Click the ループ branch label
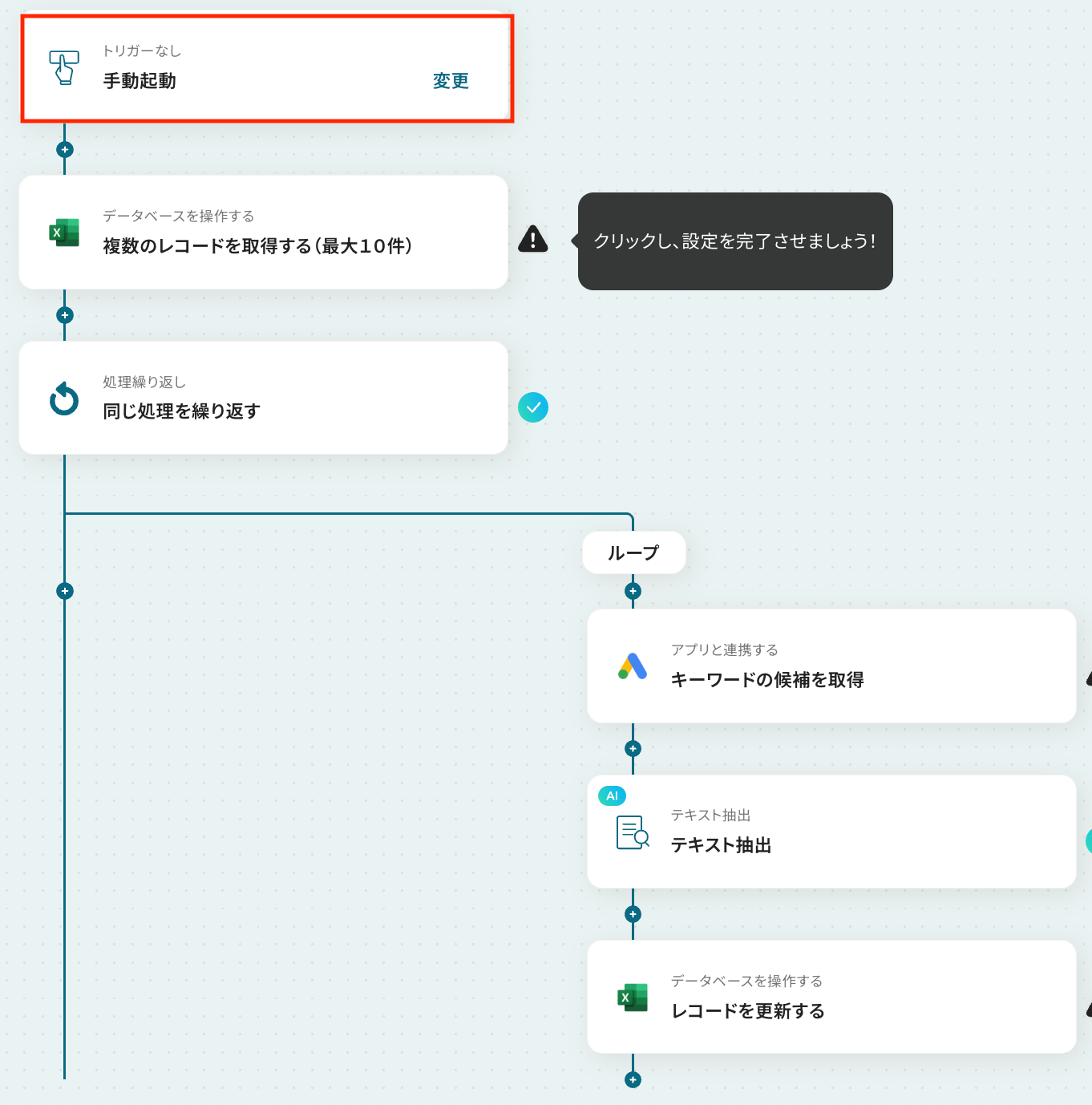 [633, 552]
